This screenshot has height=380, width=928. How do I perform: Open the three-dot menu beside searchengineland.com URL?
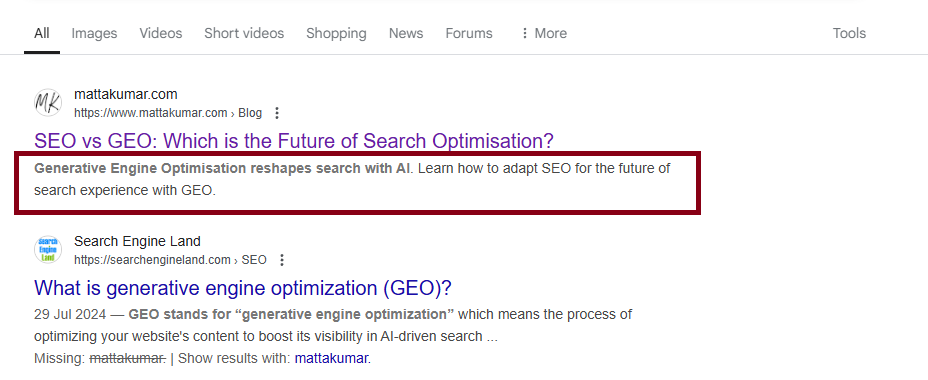(x=282, y=260)
